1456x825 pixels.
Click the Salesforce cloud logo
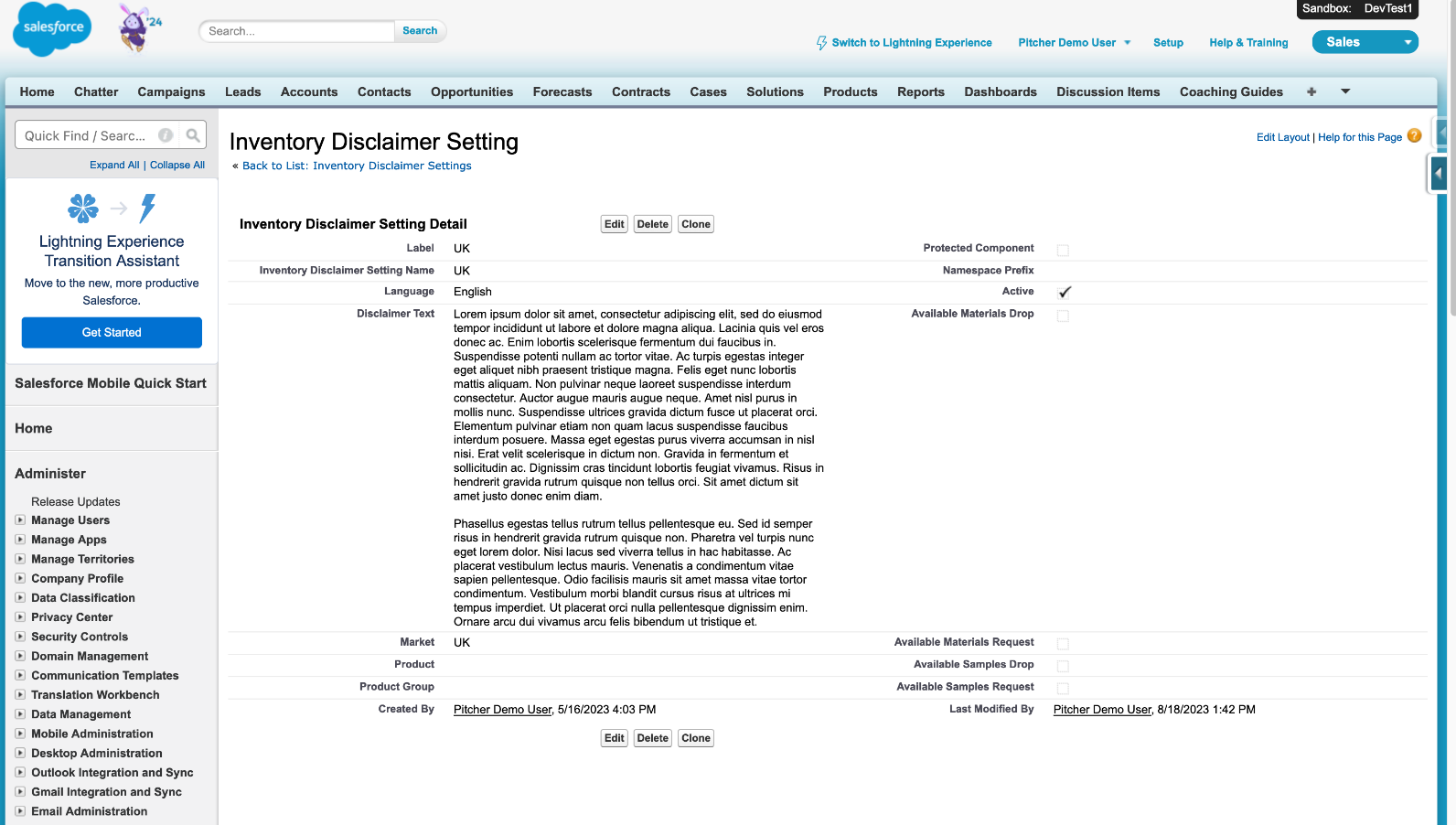[52, 29]
